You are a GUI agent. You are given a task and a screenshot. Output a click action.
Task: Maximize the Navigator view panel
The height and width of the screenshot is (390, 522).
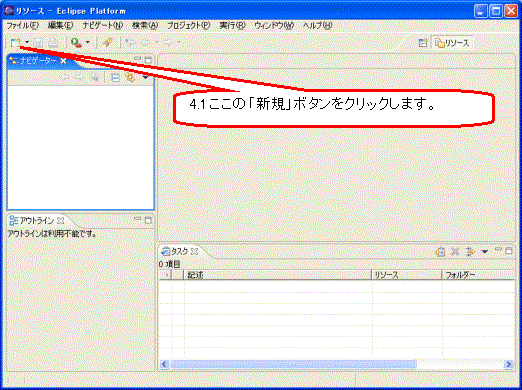(148, 60)
